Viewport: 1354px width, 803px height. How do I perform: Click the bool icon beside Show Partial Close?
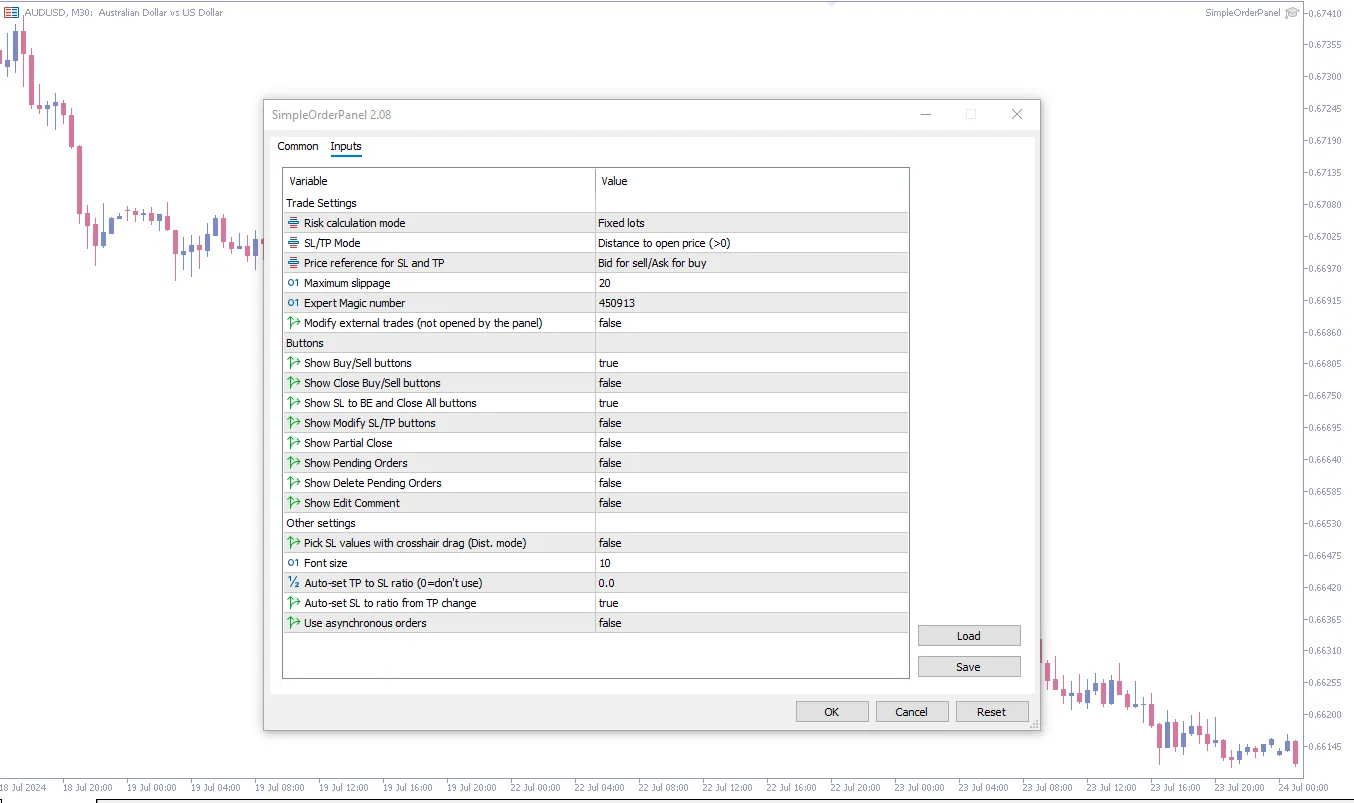[293, 443]
